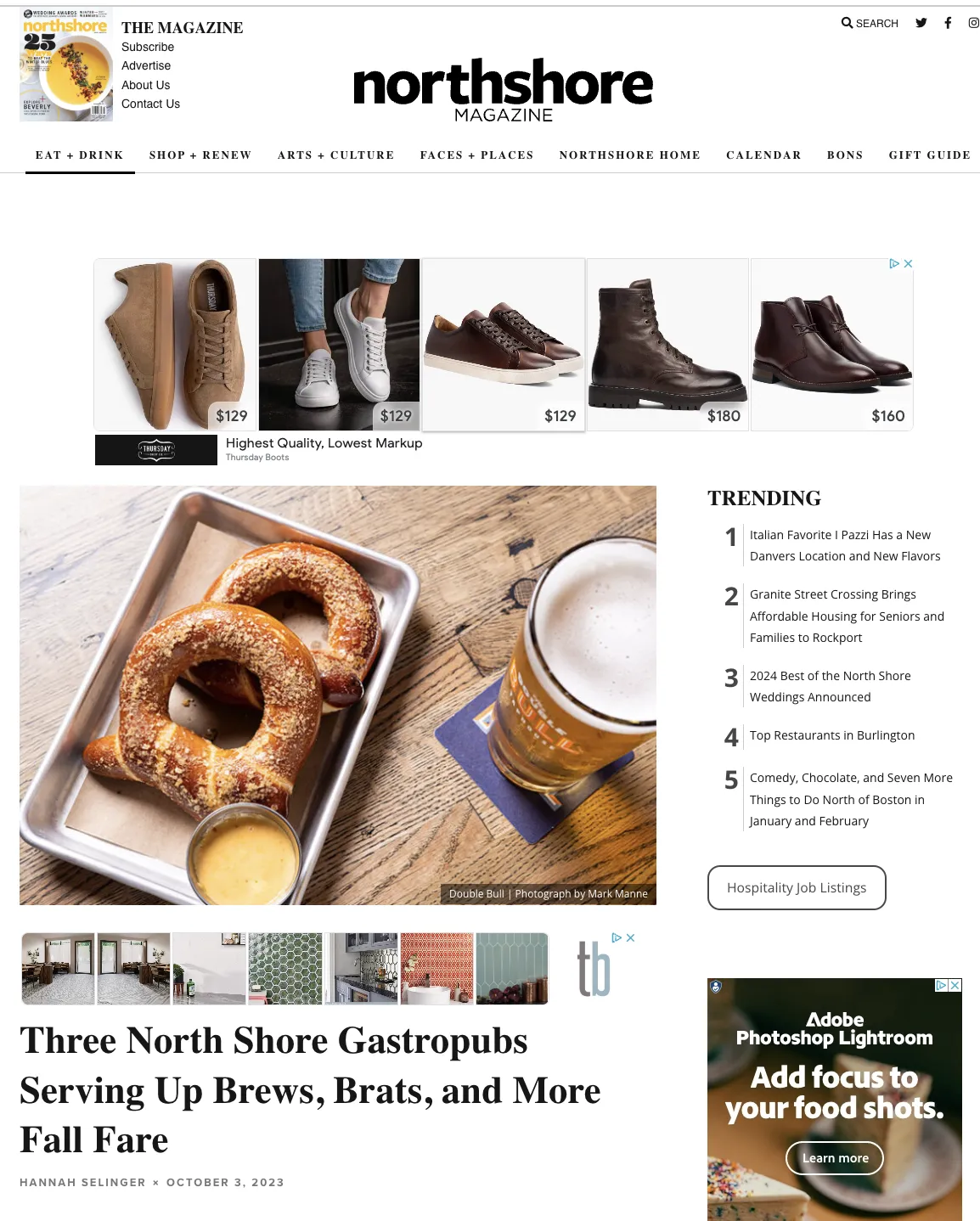The height and width of the screenshot is (1221, 980).
Task: Open the search magnifier icon
Action: click(847, 23)
